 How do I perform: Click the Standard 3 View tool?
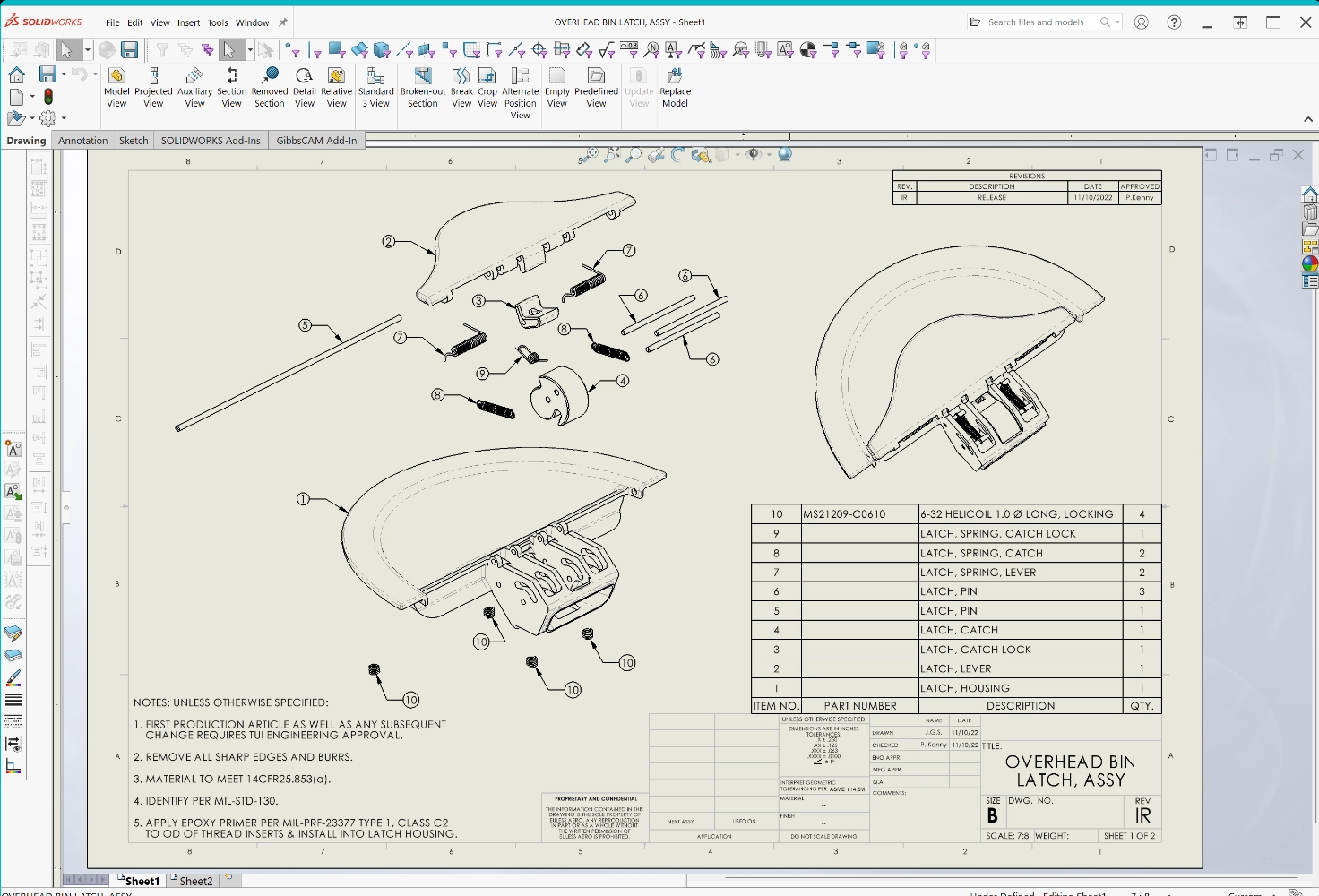[x=375, y=87]
